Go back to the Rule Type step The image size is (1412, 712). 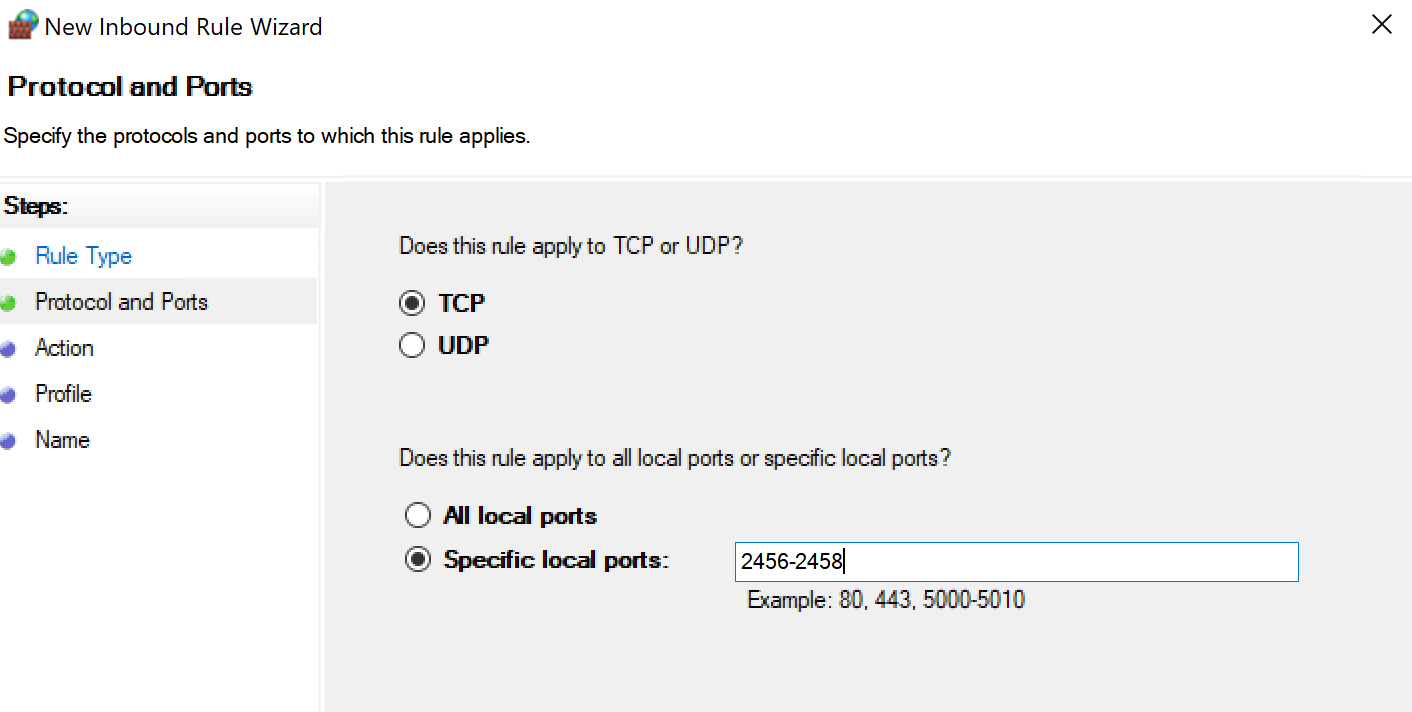click(x=83, y=256)
